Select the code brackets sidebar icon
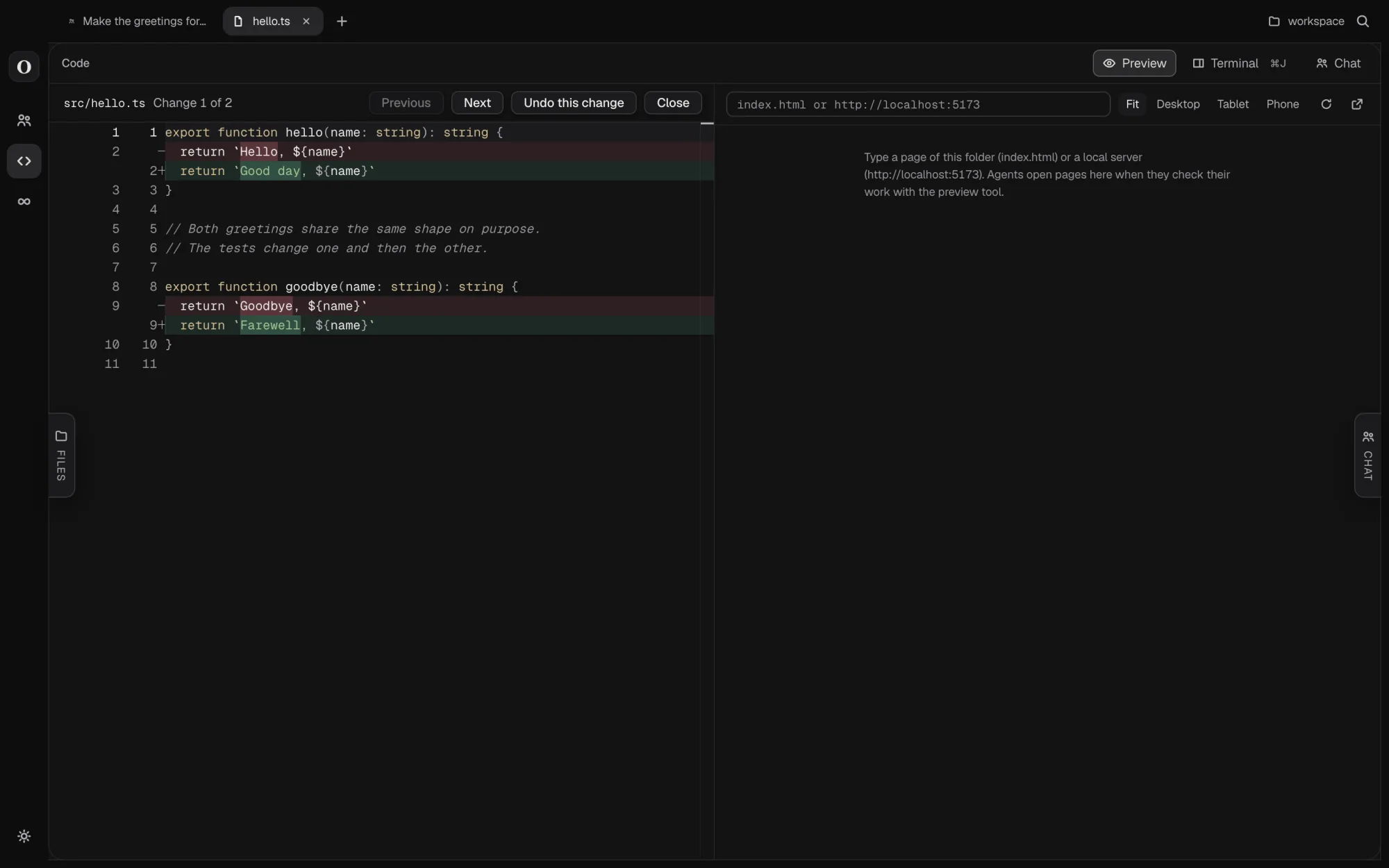This screenshot has width=1389, height=868. pyautogui.click(x=24, y=161)
